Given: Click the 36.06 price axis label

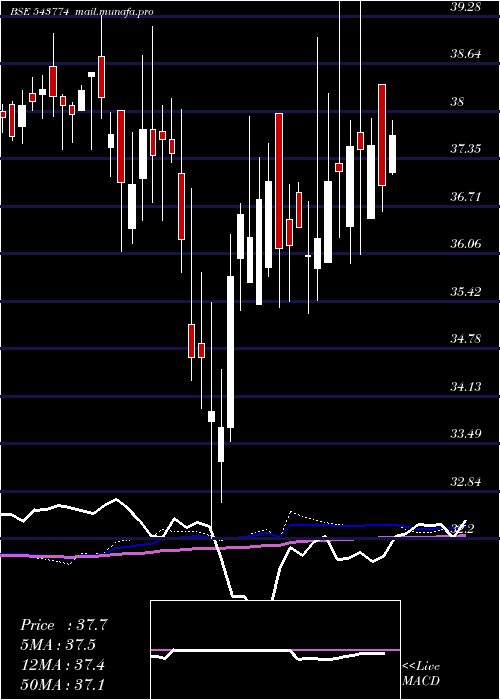Looking at the screenshot, I should [466, 244].
